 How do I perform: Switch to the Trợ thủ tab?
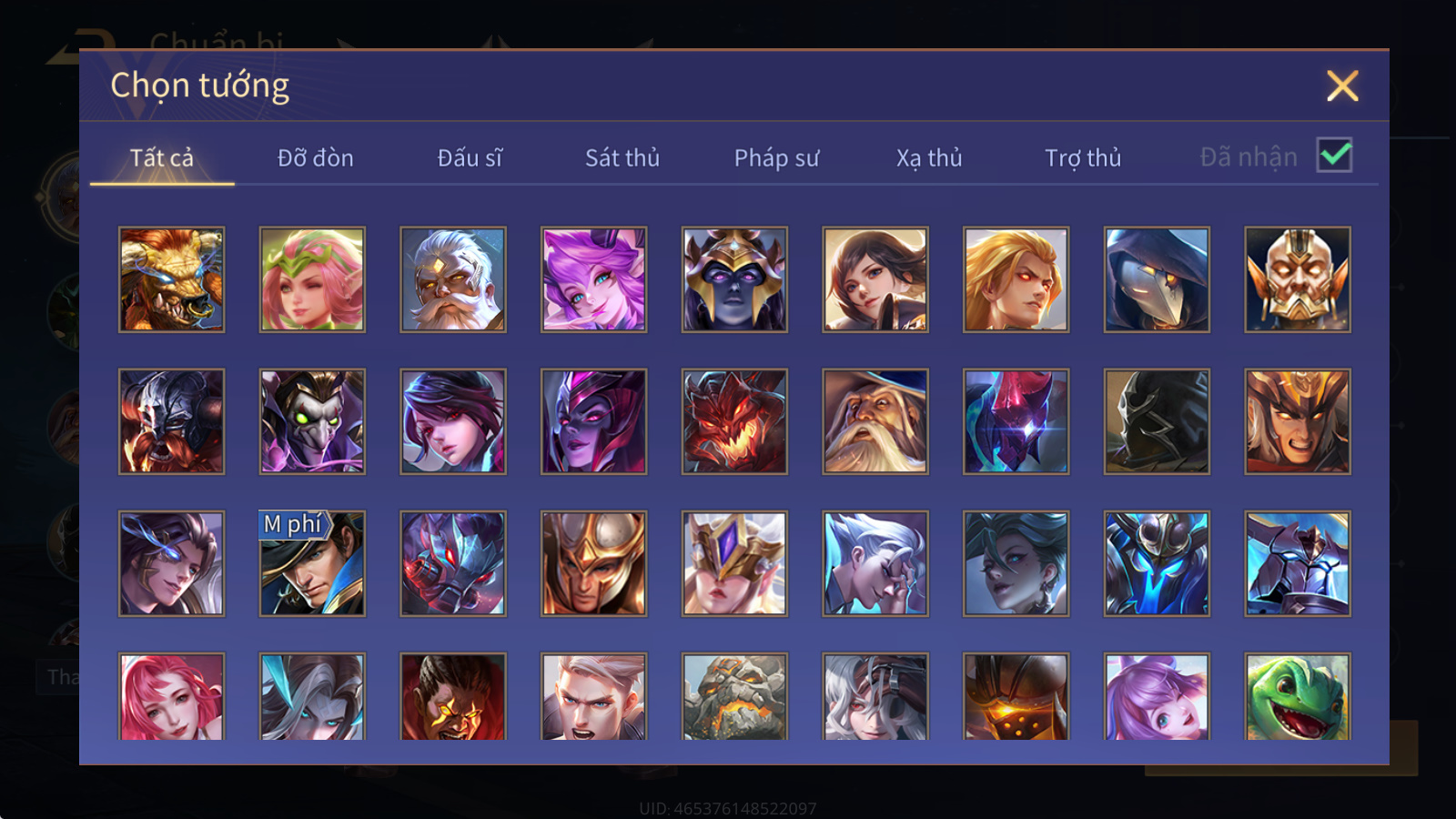click(x=1083, y=157)
